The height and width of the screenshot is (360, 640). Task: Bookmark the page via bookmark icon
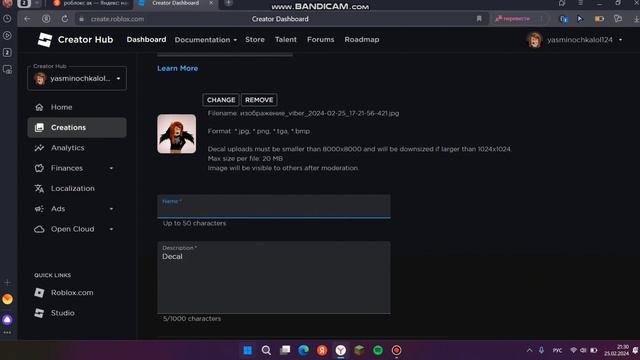479,19
